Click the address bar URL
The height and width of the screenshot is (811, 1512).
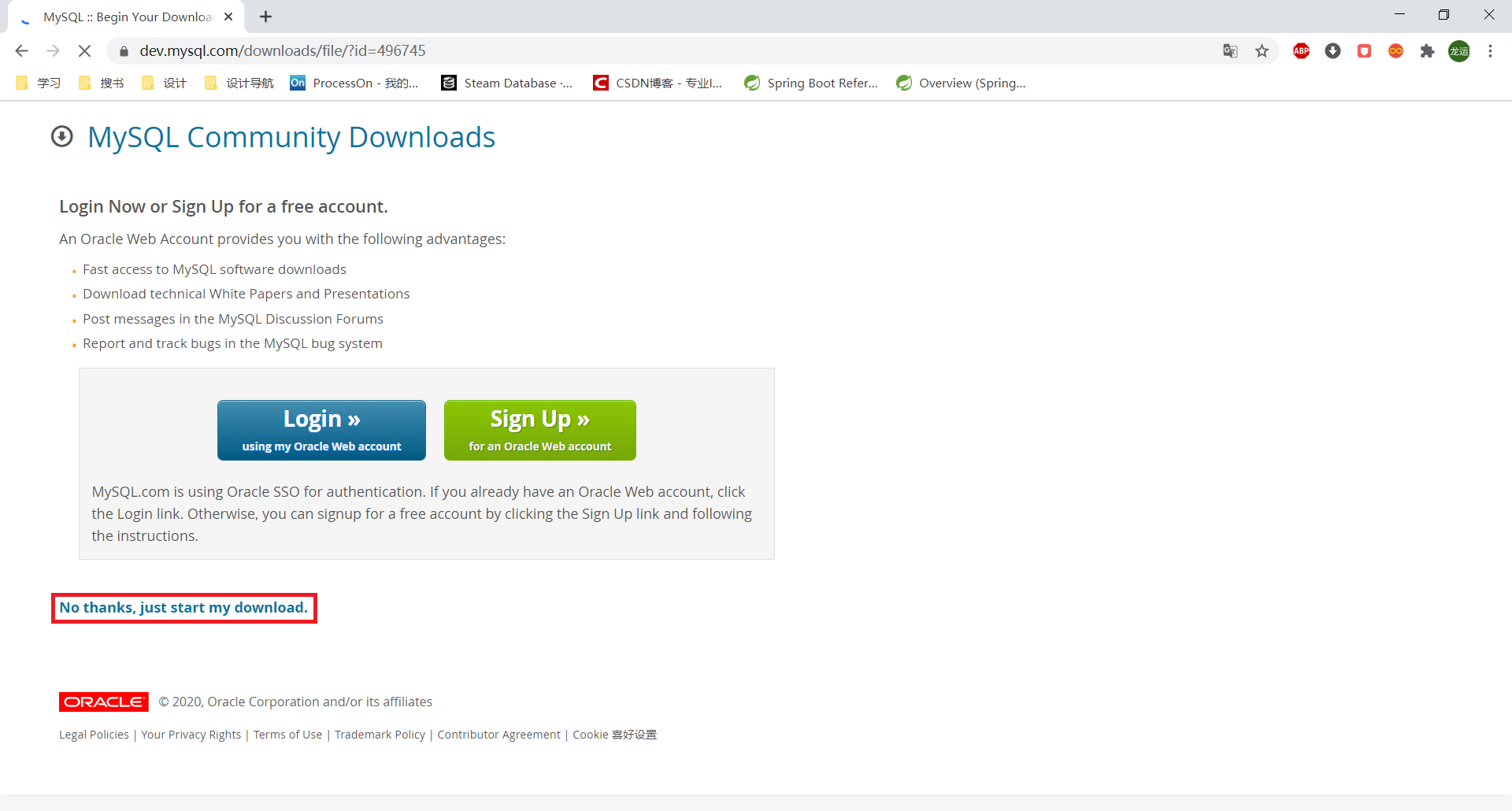(x=283, y=51)
